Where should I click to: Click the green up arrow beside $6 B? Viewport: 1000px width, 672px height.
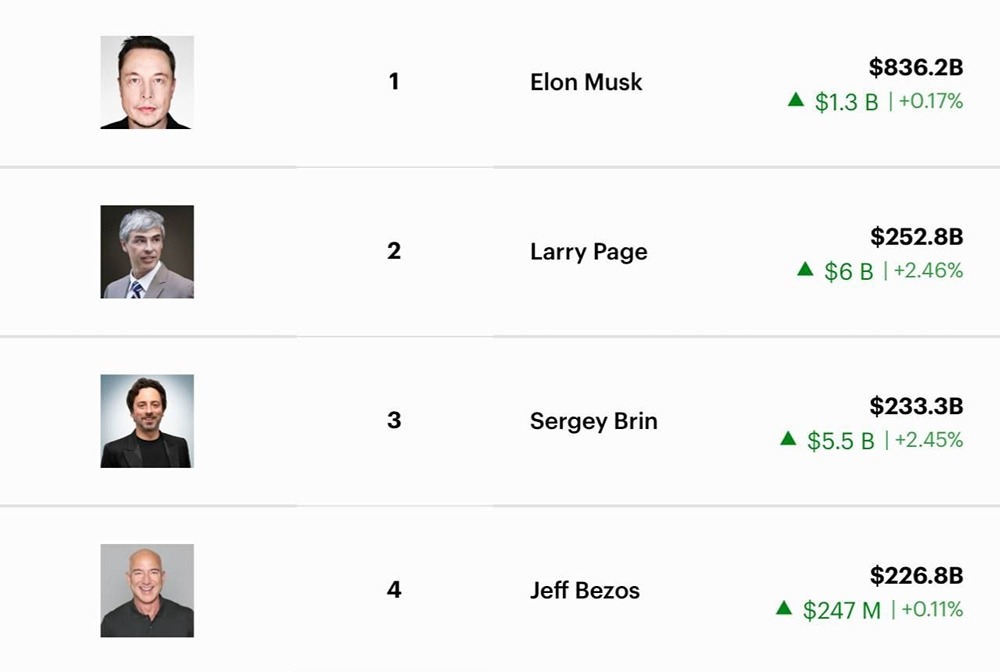tap(805, 269)
